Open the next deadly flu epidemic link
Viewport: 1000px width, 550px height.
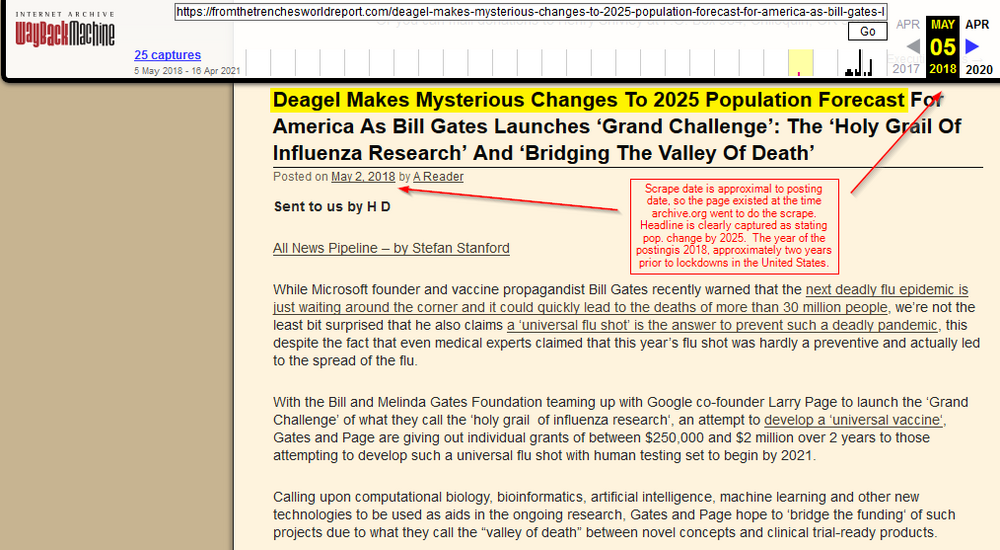(x=621, y=299)
